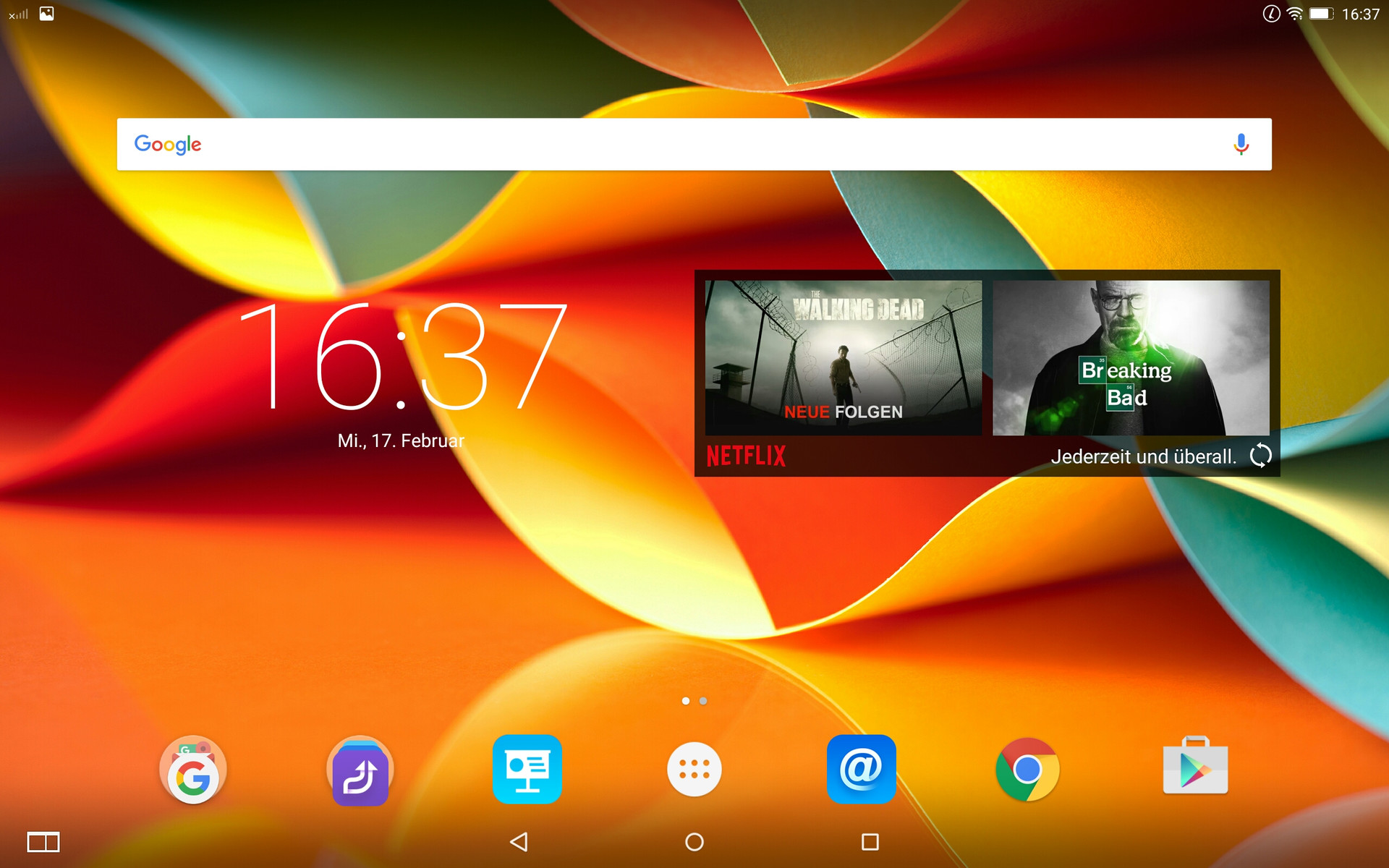Tap the 16:37 clock widget

(x=402, y=356)
